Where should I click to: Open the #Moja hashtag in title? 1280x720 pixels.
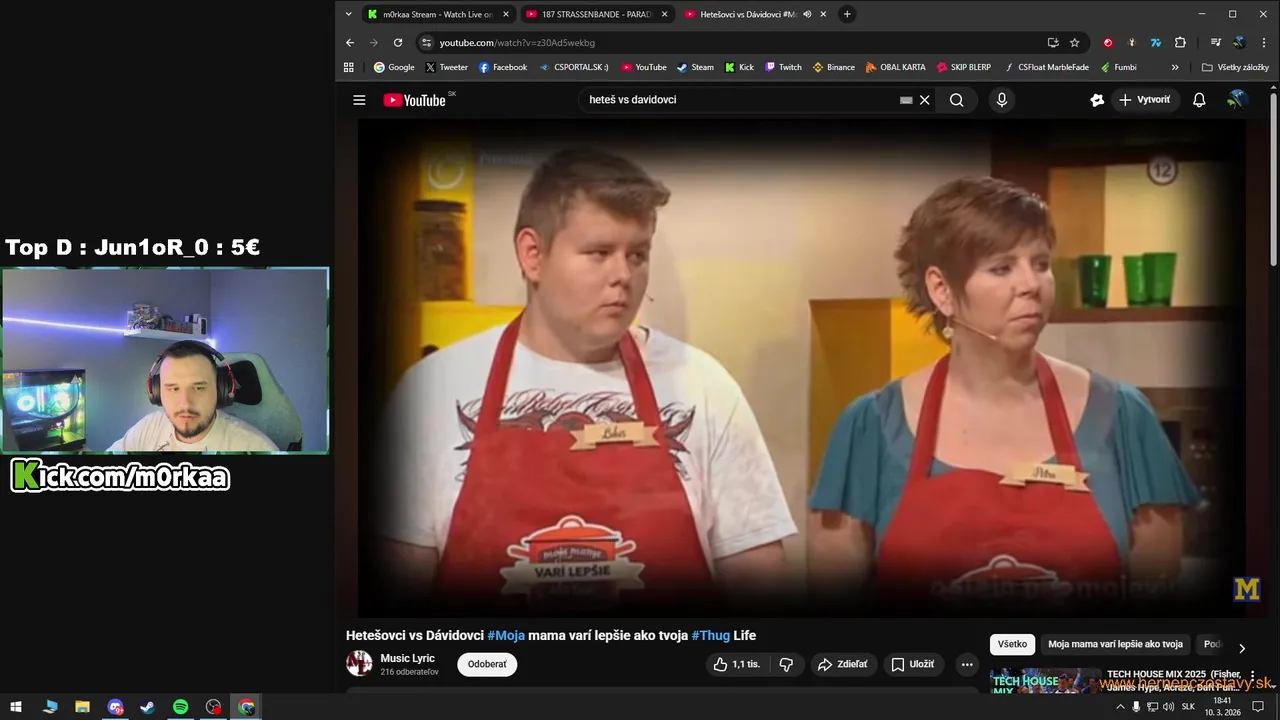coord(506,635)
